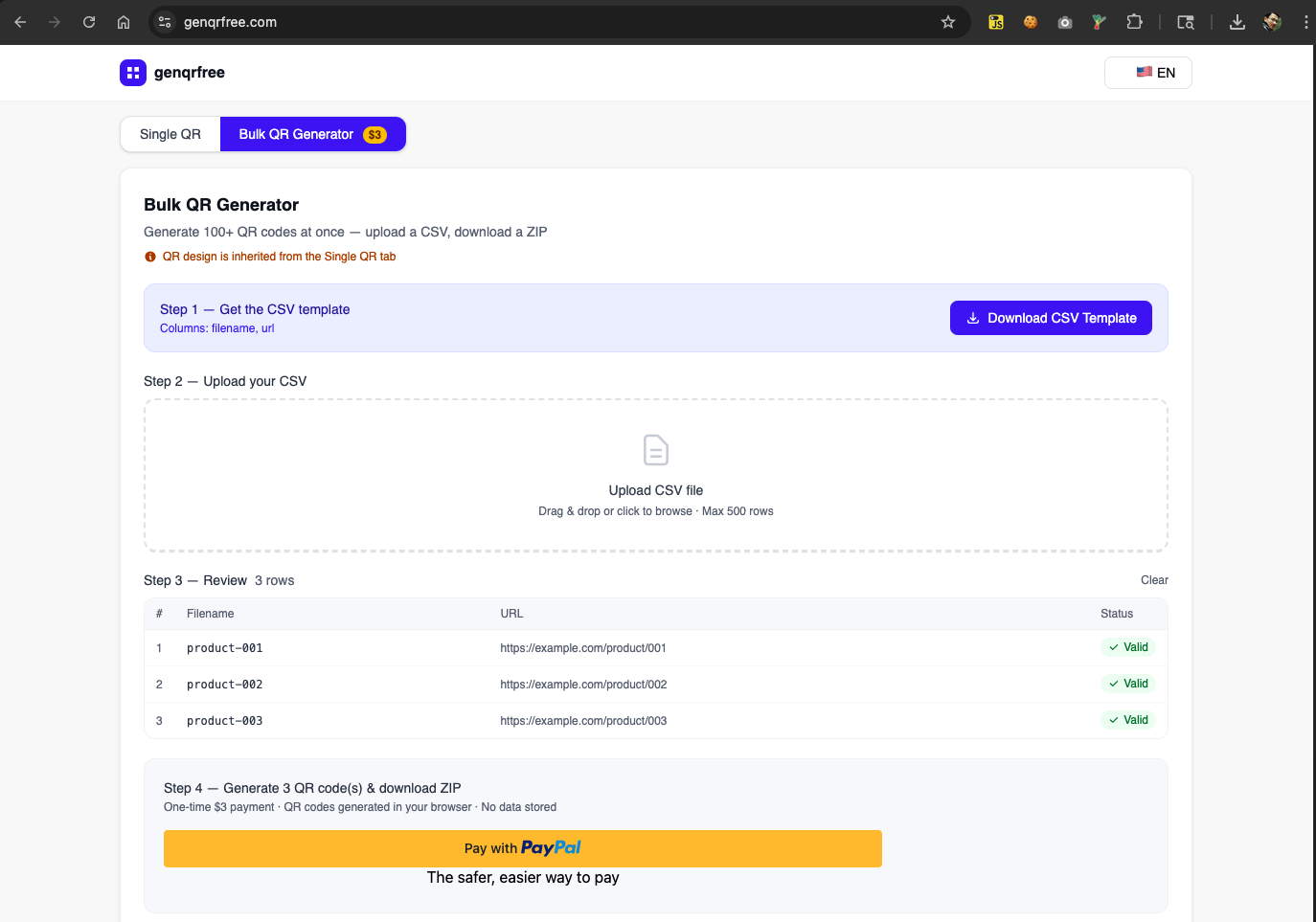Open the browser three-dot menu

click(1305, 22)
